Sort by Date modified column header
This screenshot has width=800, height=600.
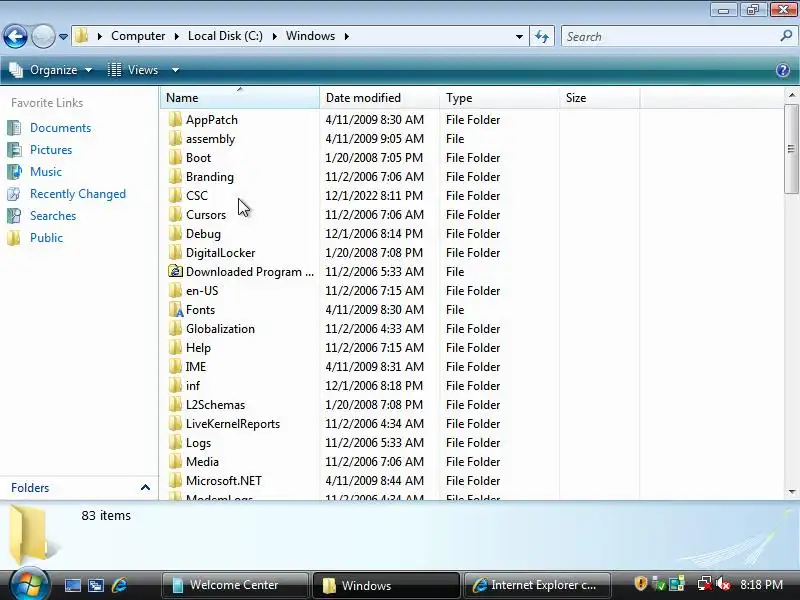point(379,97)
